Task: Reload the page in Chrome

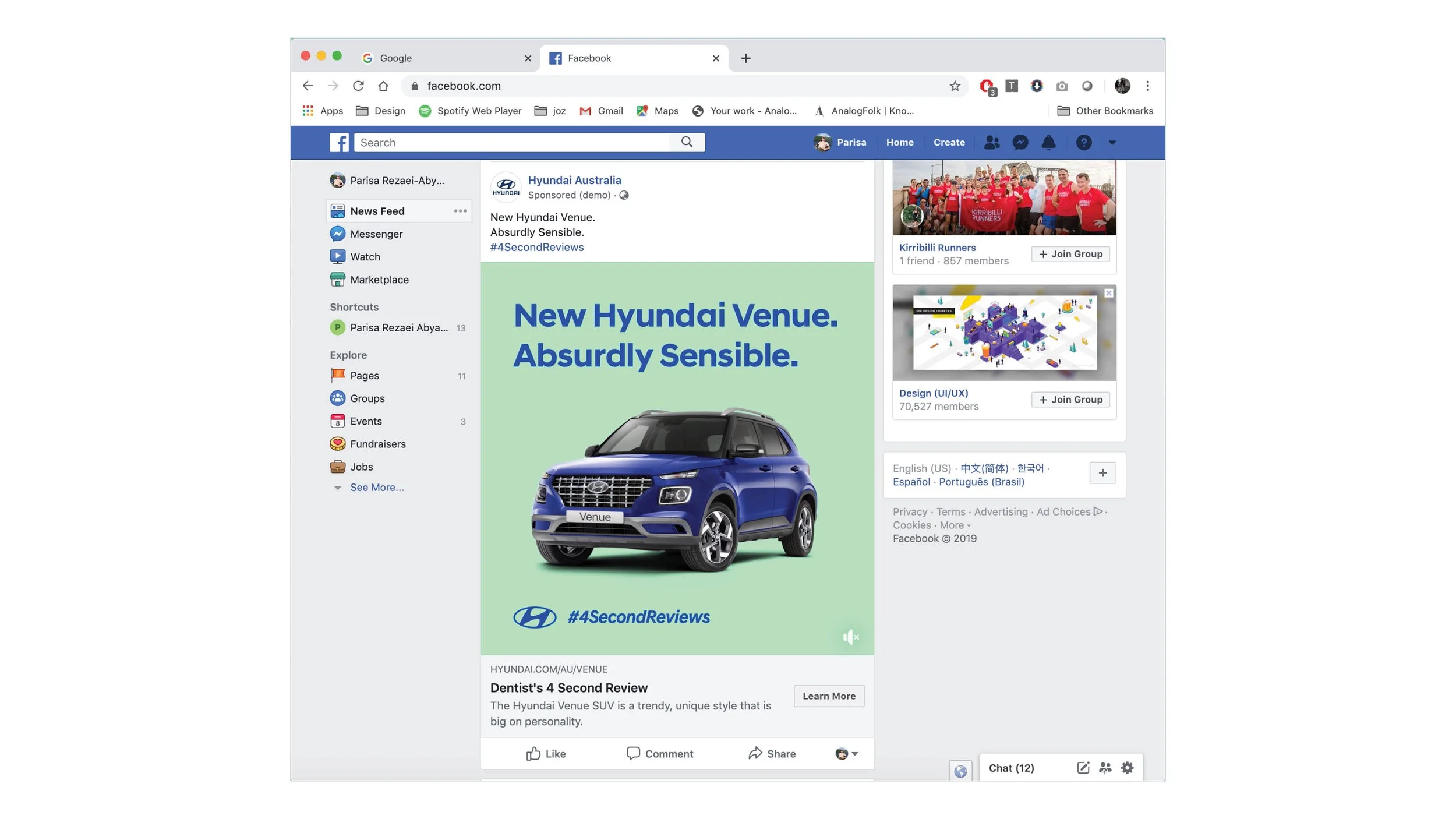Action: 358,86
